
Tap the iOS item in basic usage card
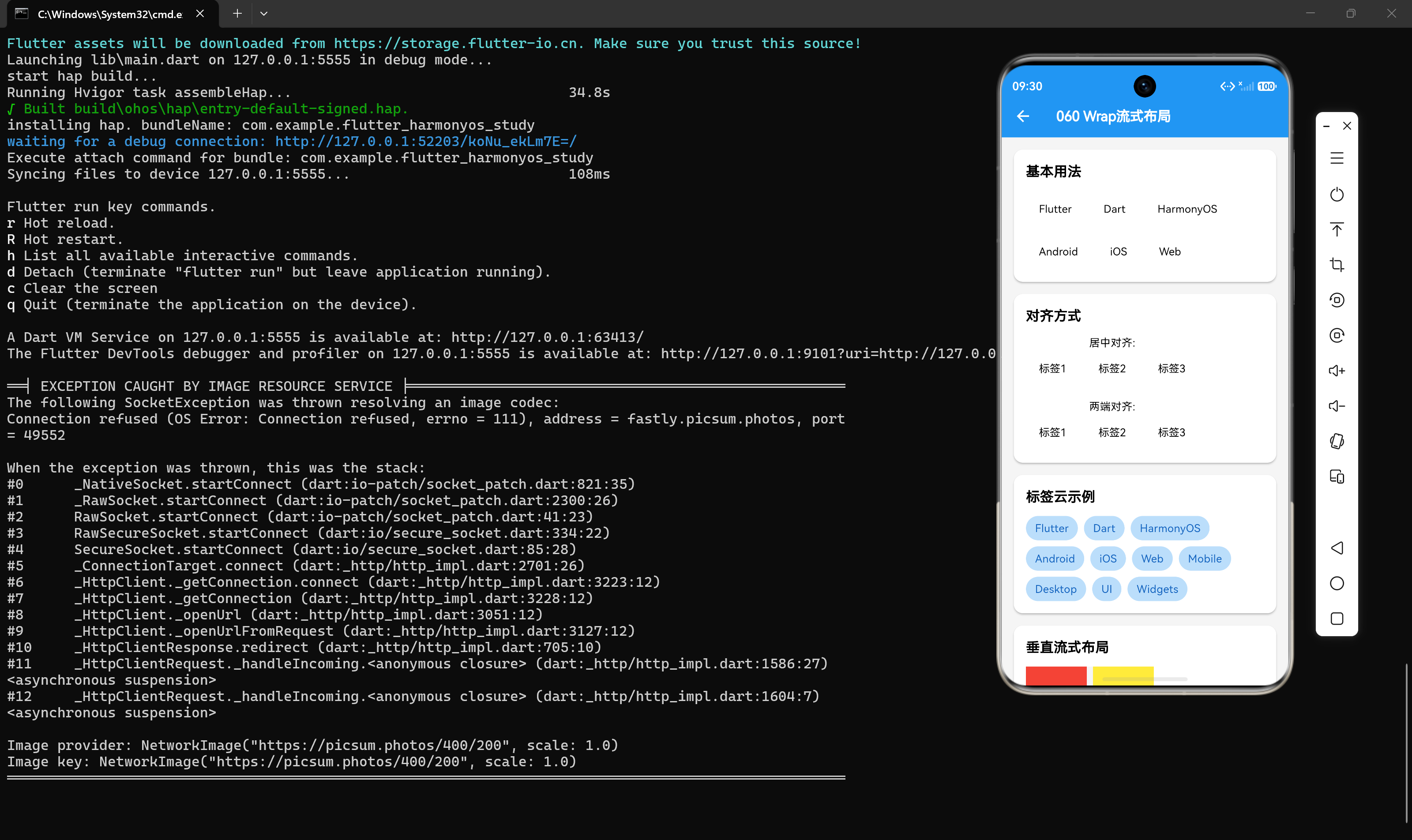[1118, 251]
